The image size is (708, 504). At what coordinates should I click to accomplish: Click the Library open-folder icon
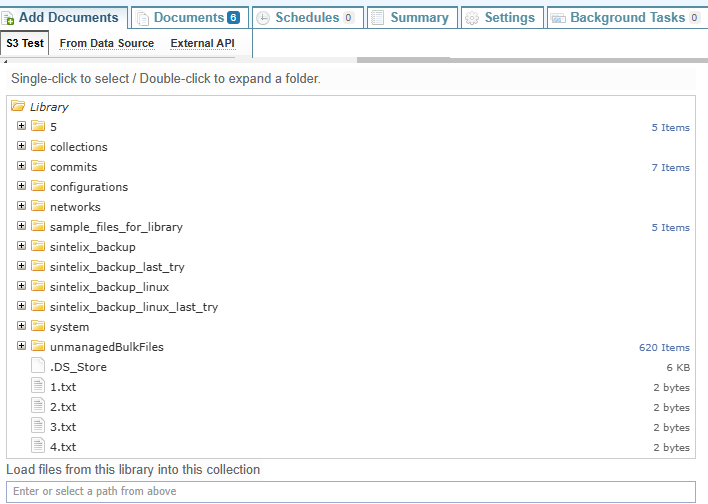click(18, 106)
